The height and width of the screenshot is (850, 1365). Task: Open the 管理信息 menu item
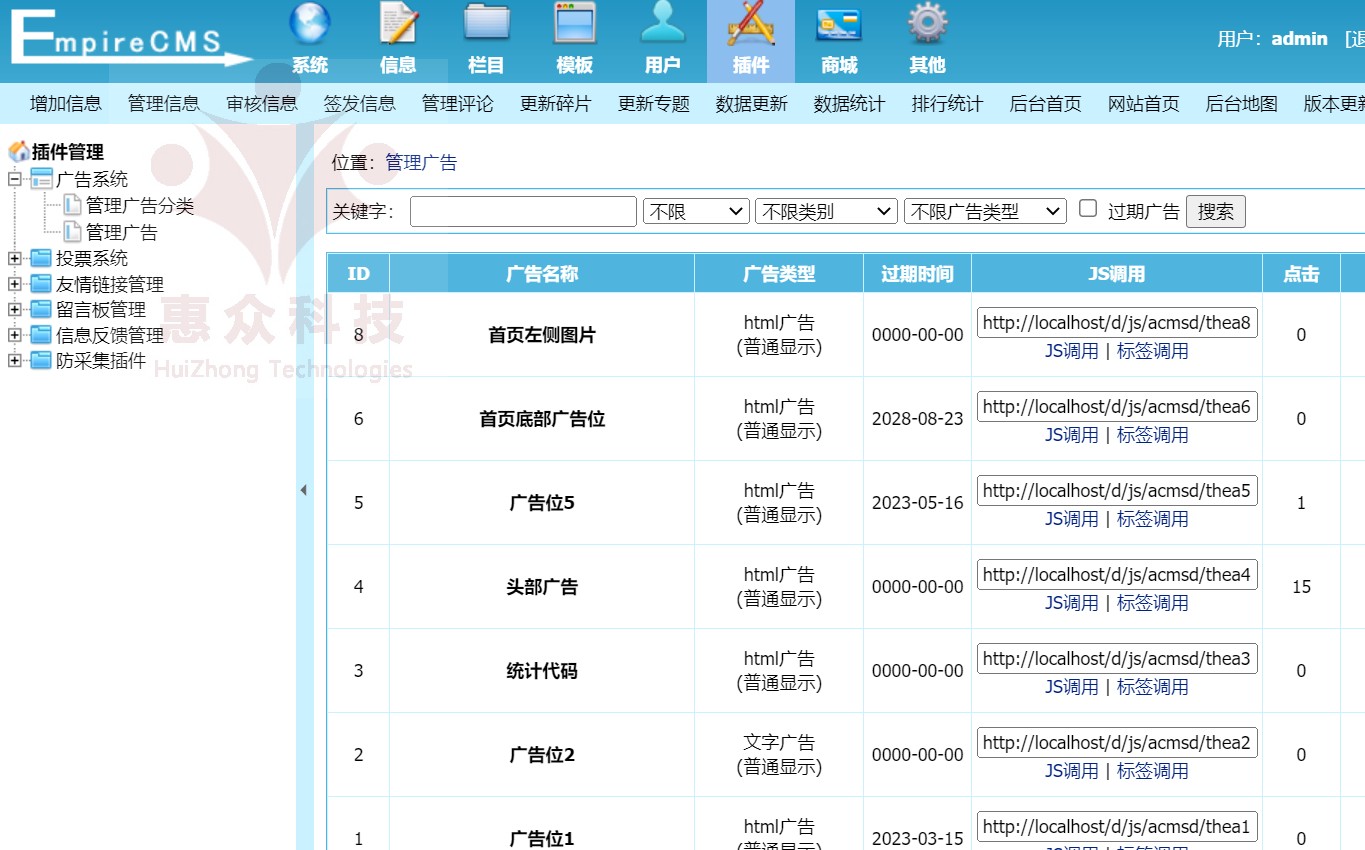164,104
